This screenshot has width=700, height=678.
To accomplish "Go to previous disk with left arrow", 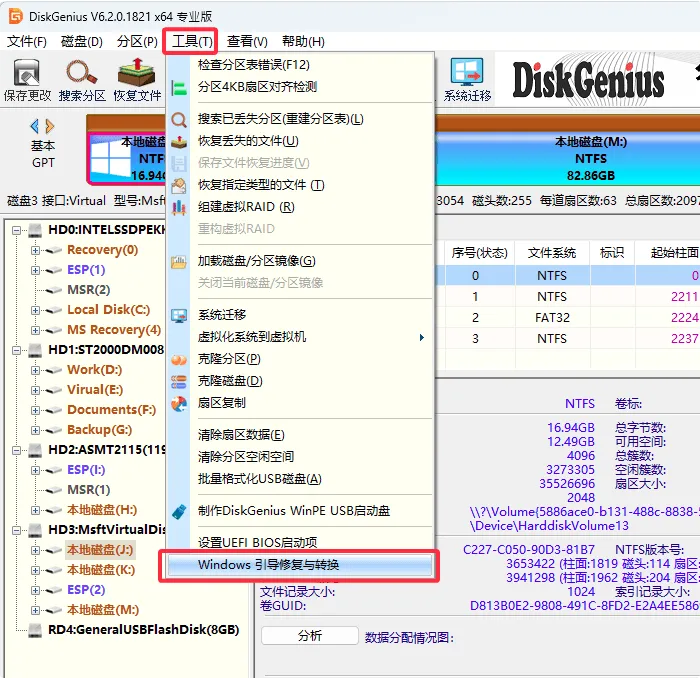I will pos(34,127).
